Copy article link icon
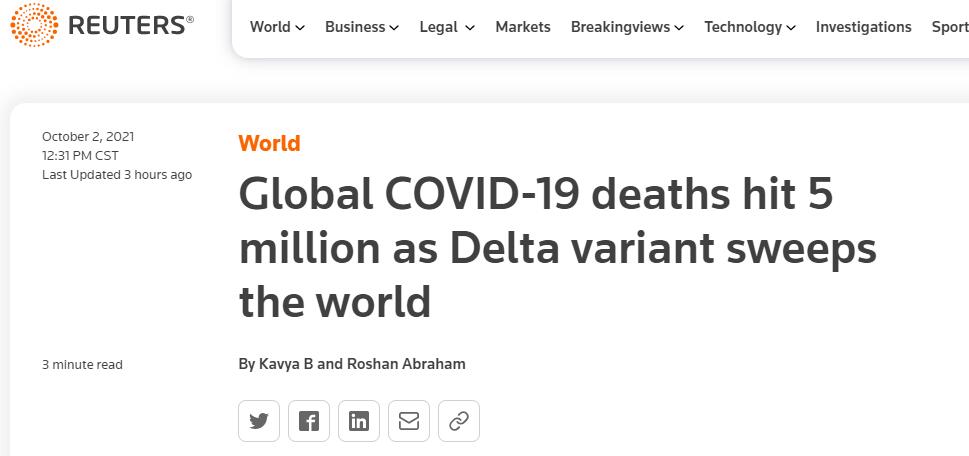This screenshot has width=969, height=456. click(459, 421)
